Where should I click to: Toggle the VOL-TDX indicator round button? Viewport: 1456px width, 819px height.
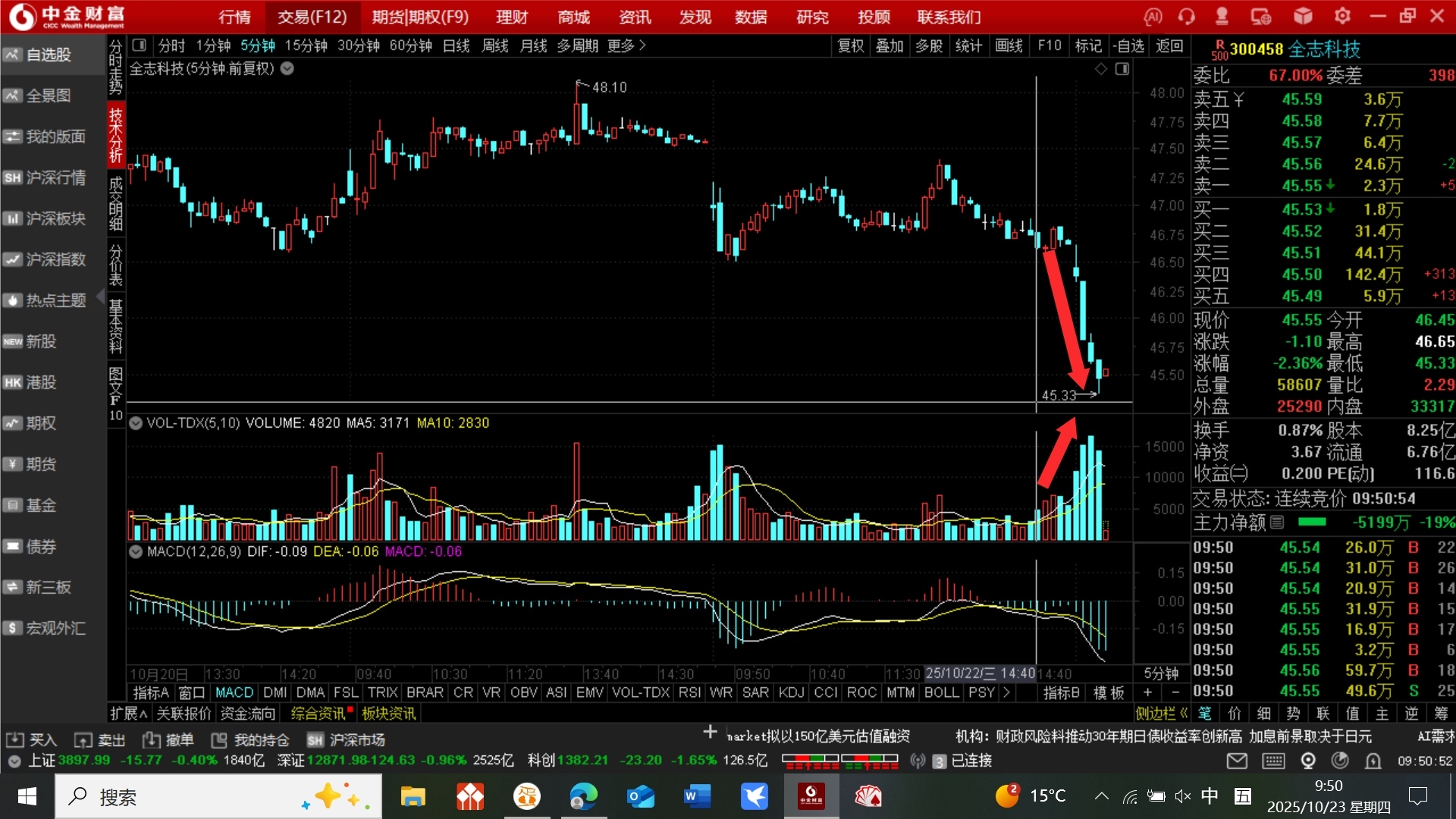[136, 423]
